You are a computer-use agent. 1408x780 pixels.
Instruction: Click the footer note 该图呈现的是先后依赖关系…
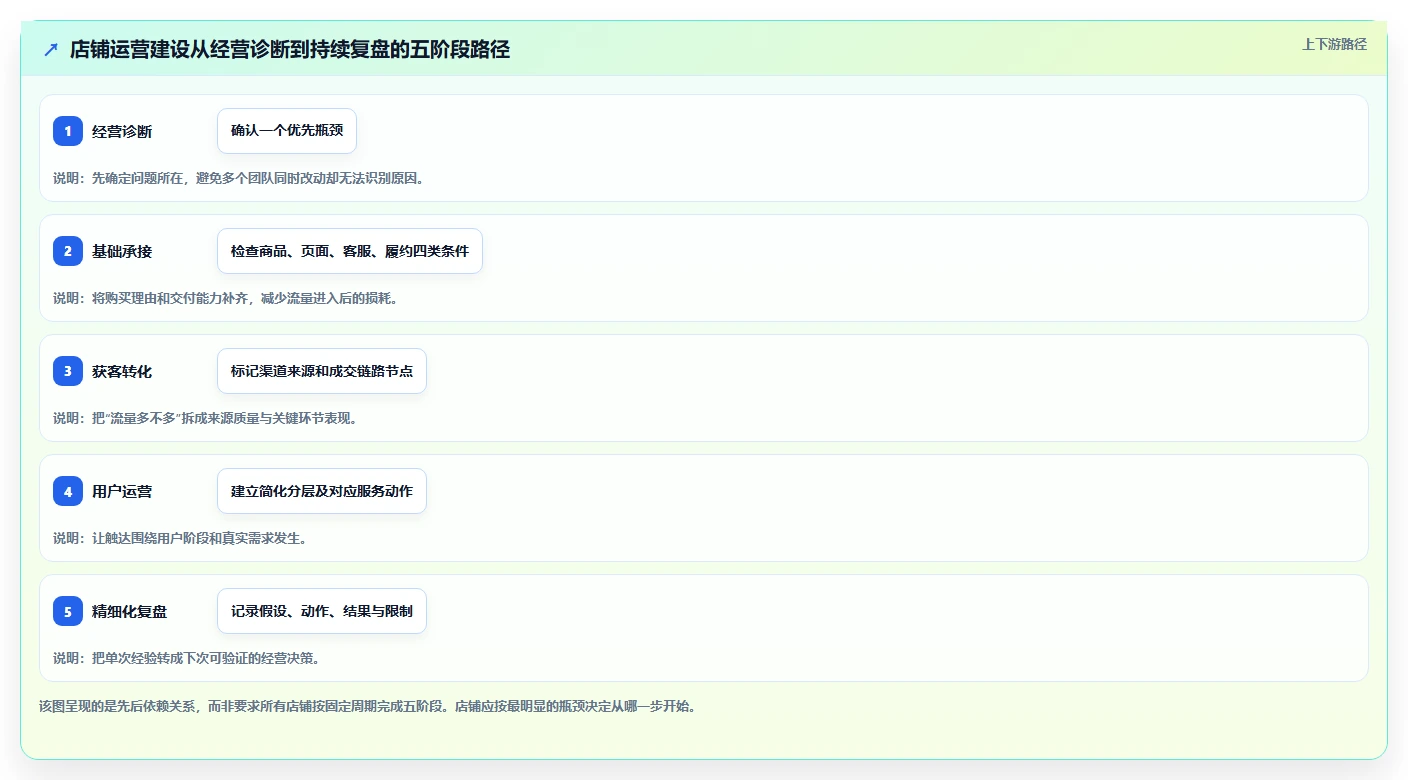pos(367,706)
